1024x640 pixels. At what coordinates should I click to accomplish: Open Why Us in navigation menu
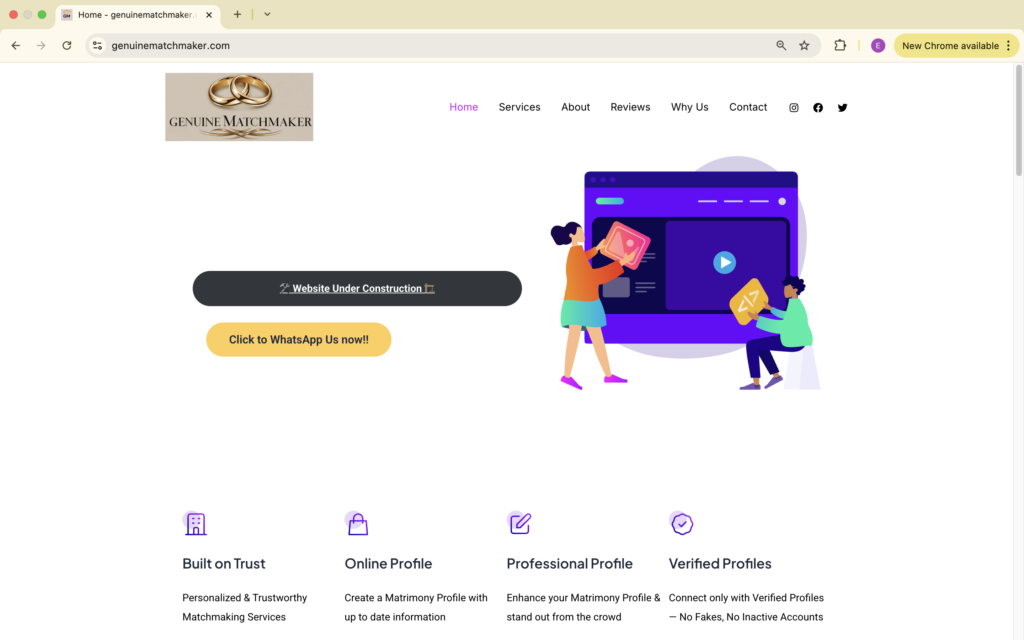[x=690, y=107]
